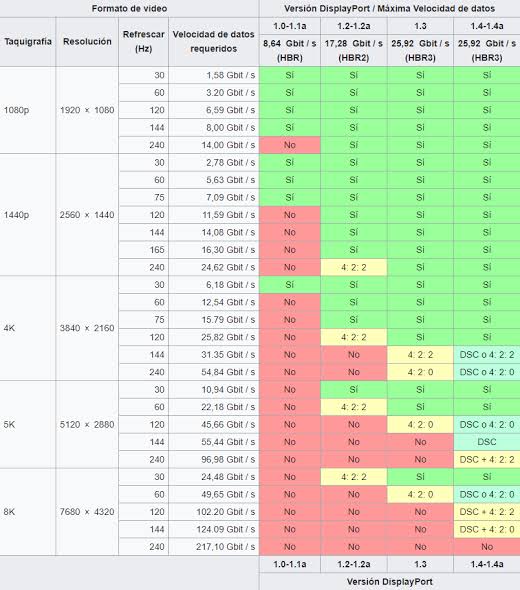Select the "Refrescar (Hz)" column header
This screenshot has width=520, height=590.
click(x=143, y=41)
